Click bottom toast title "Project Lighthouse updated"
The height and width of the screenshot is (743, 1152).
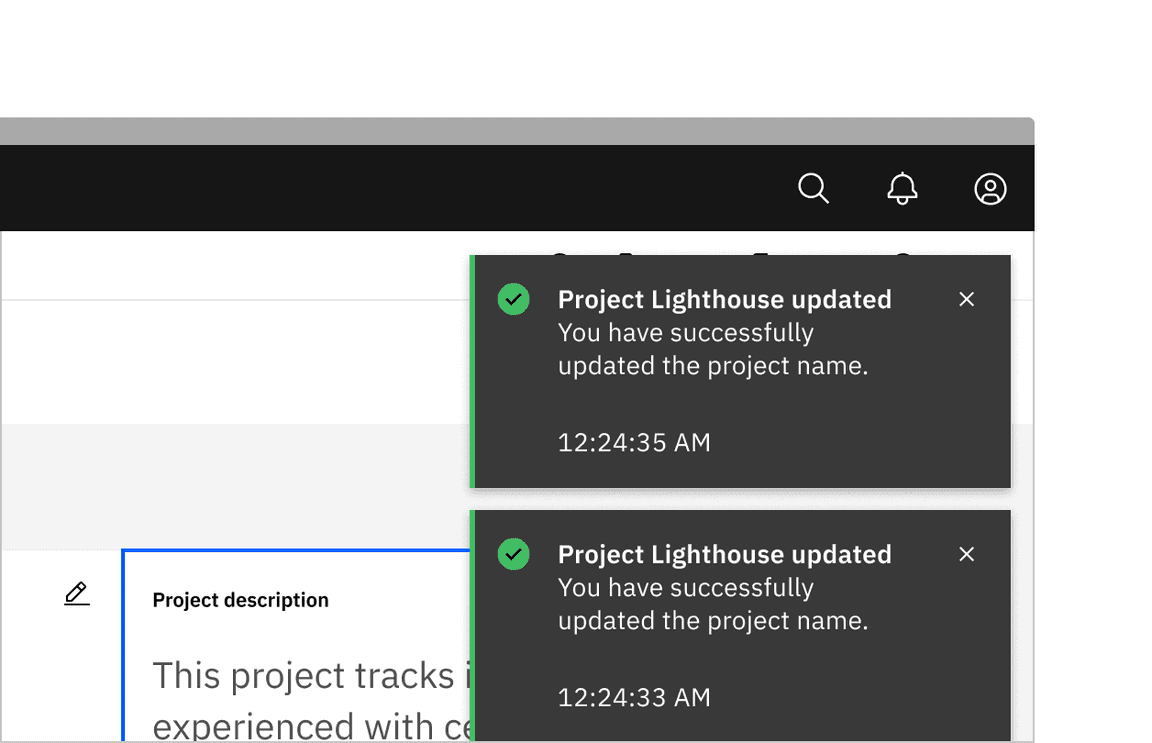pyautogui.click(x=724, y=554)
